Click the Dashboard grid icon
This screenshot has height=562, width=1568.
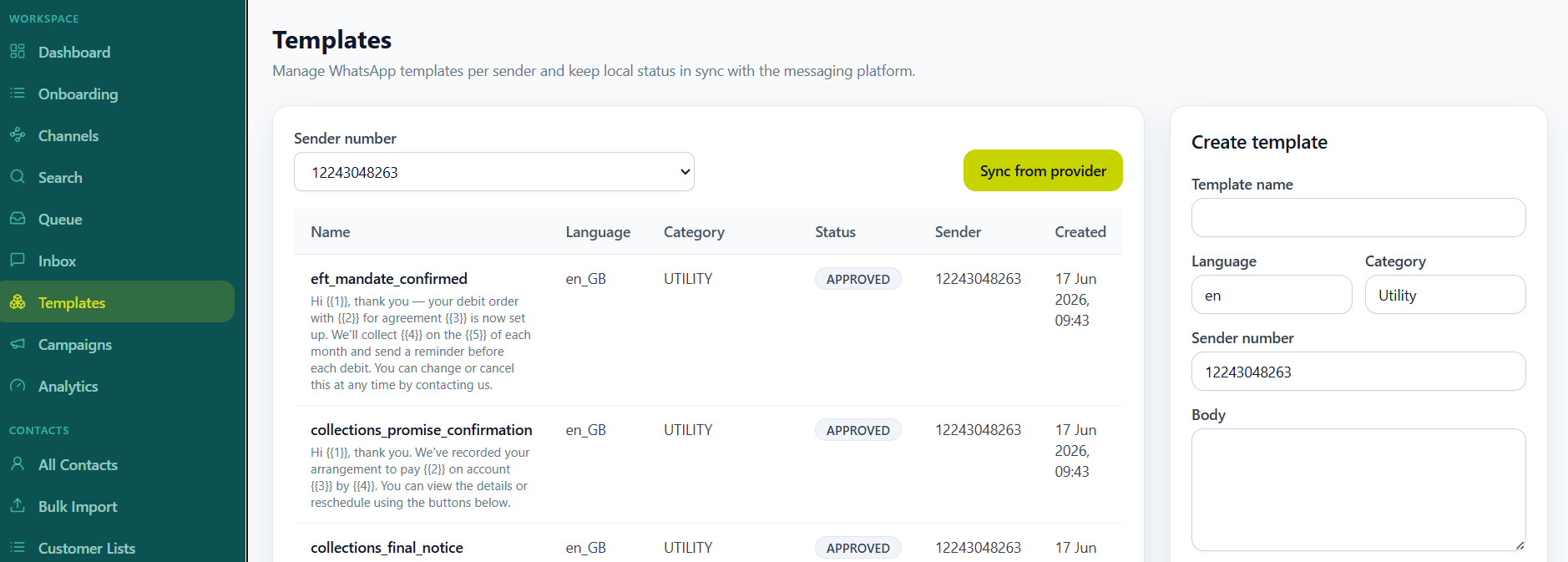[18, 52]
